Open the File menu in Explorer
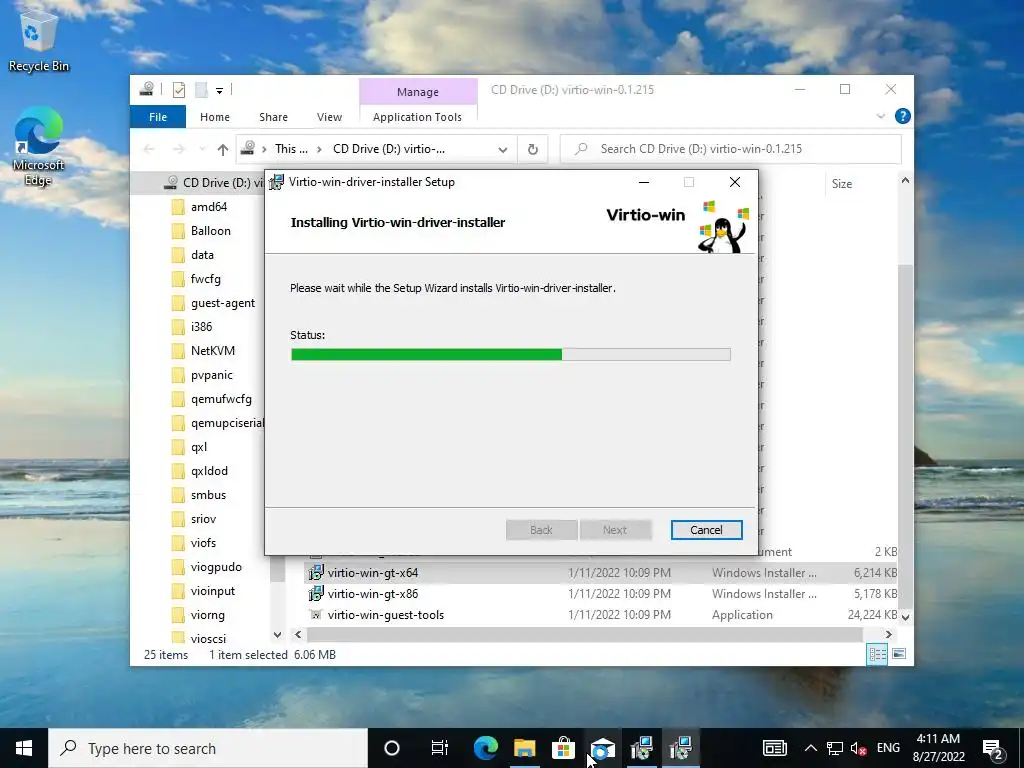Image resolution: width=1024 pixels, height=768 pixels. [x=157, y=117]
